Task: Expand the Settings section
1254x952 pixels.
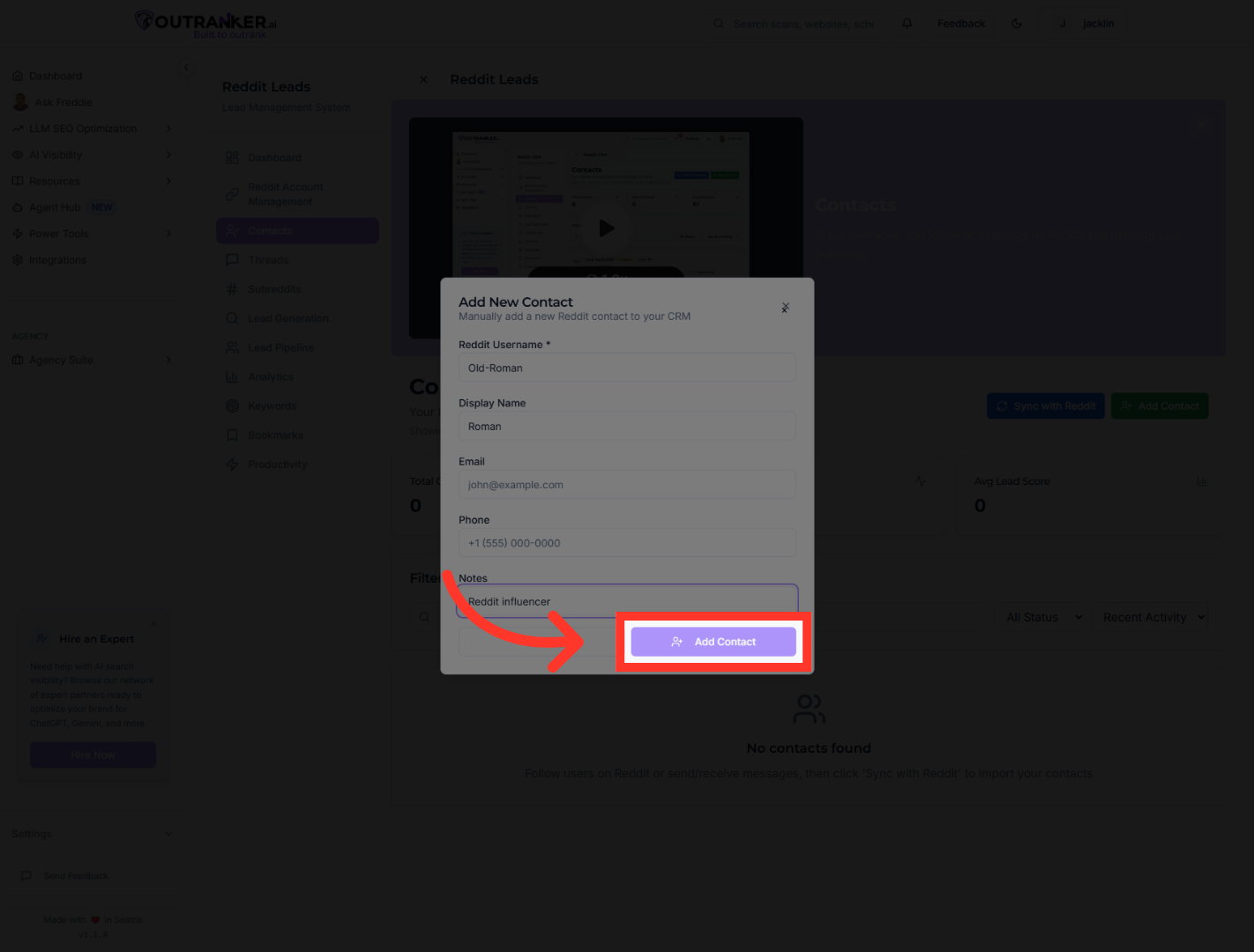Action: [93, 834]
